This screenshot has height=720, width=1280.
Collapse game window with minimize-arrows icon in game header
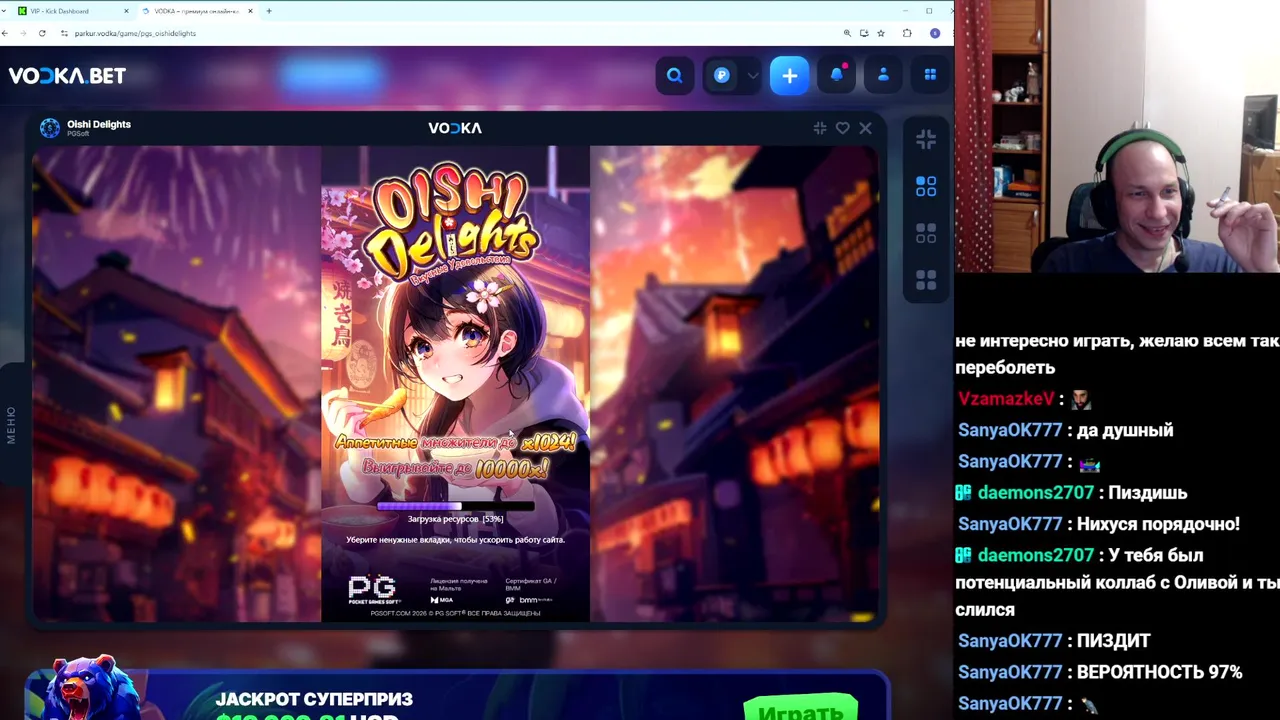click(x=820, y=128)
